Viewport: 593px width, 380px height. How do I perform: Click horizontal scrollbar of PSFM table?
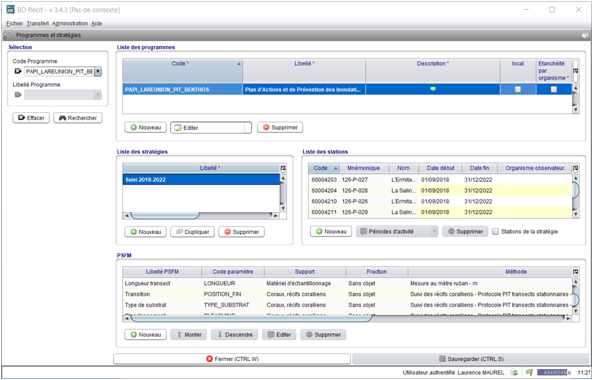click(x=251, y=319)
